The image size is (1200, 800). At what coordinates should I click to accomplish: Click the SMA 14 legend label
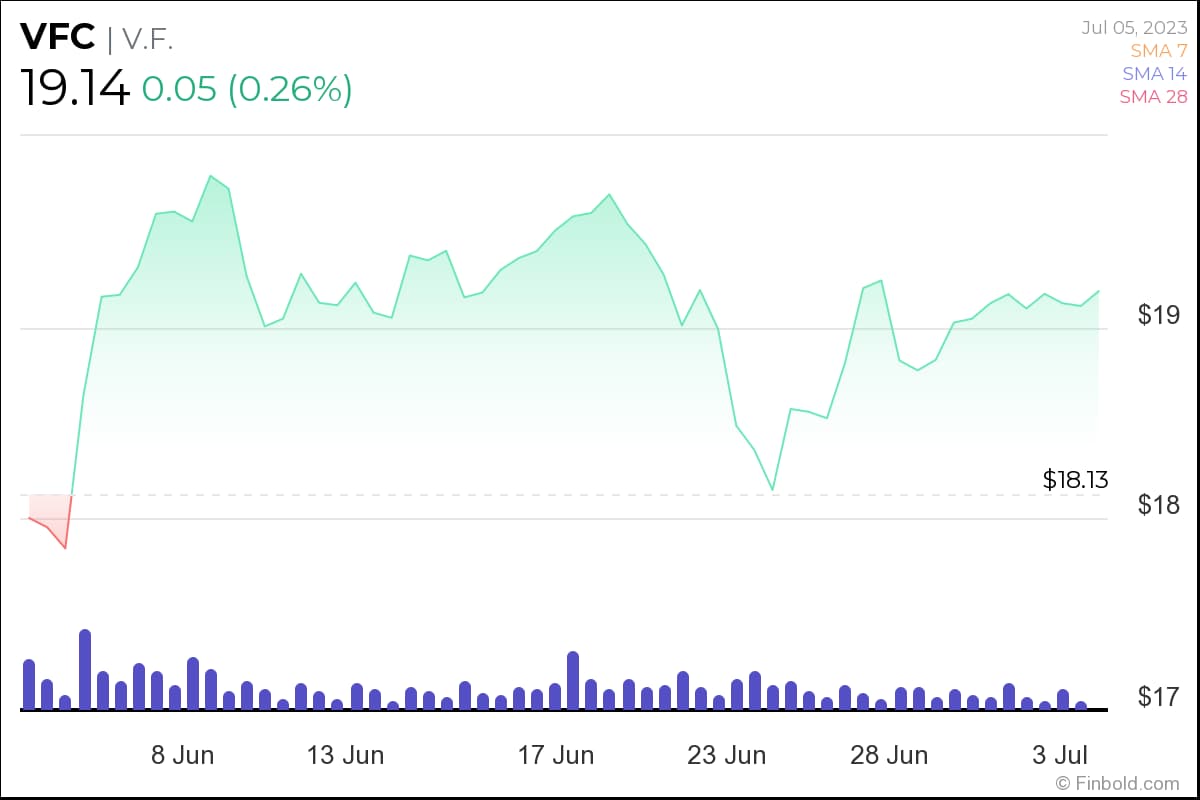click(x=1155, y=73)
